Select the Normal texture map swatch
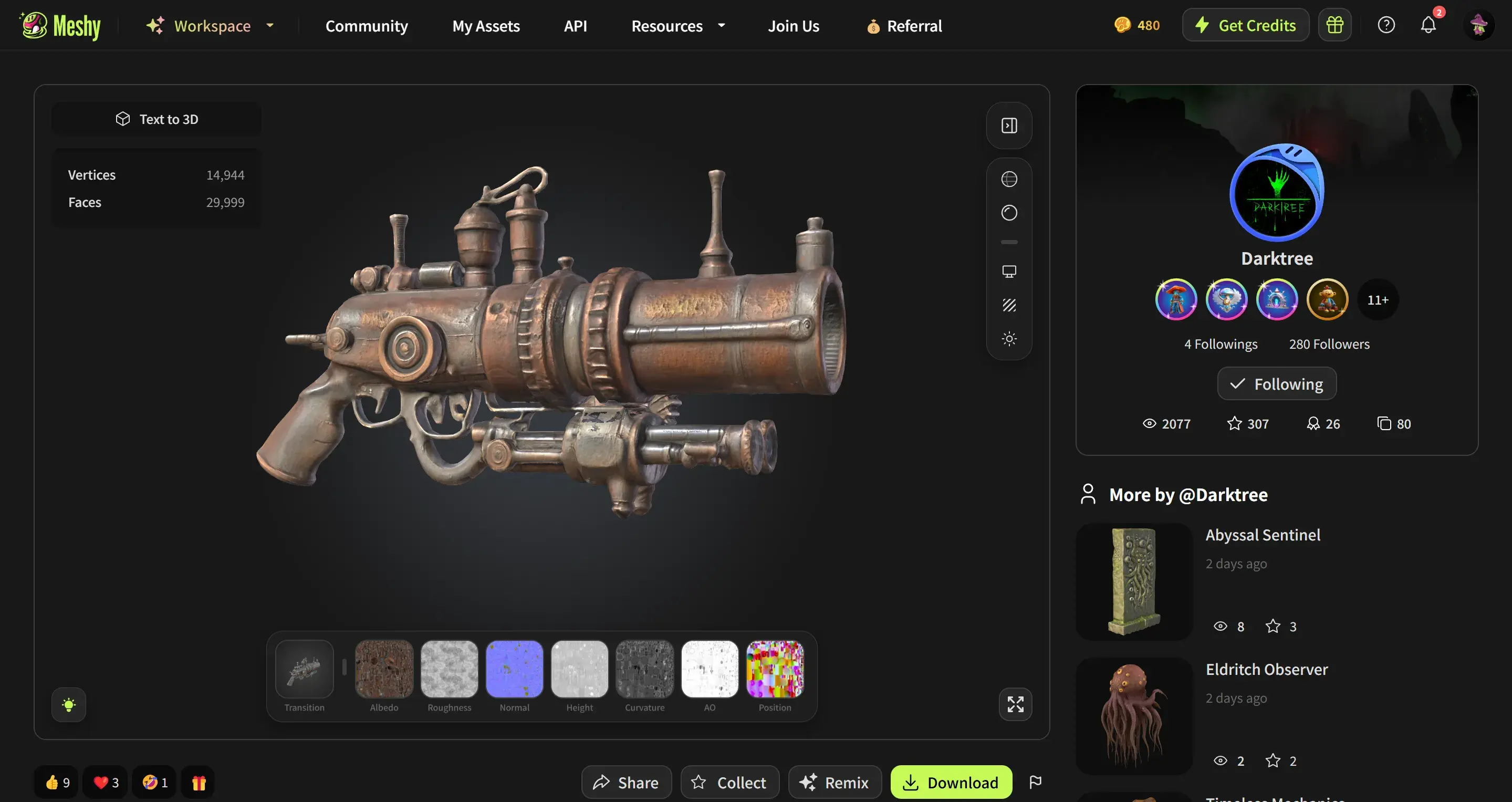The width and height of the screenshot is (1512, 802). (514, 669)
